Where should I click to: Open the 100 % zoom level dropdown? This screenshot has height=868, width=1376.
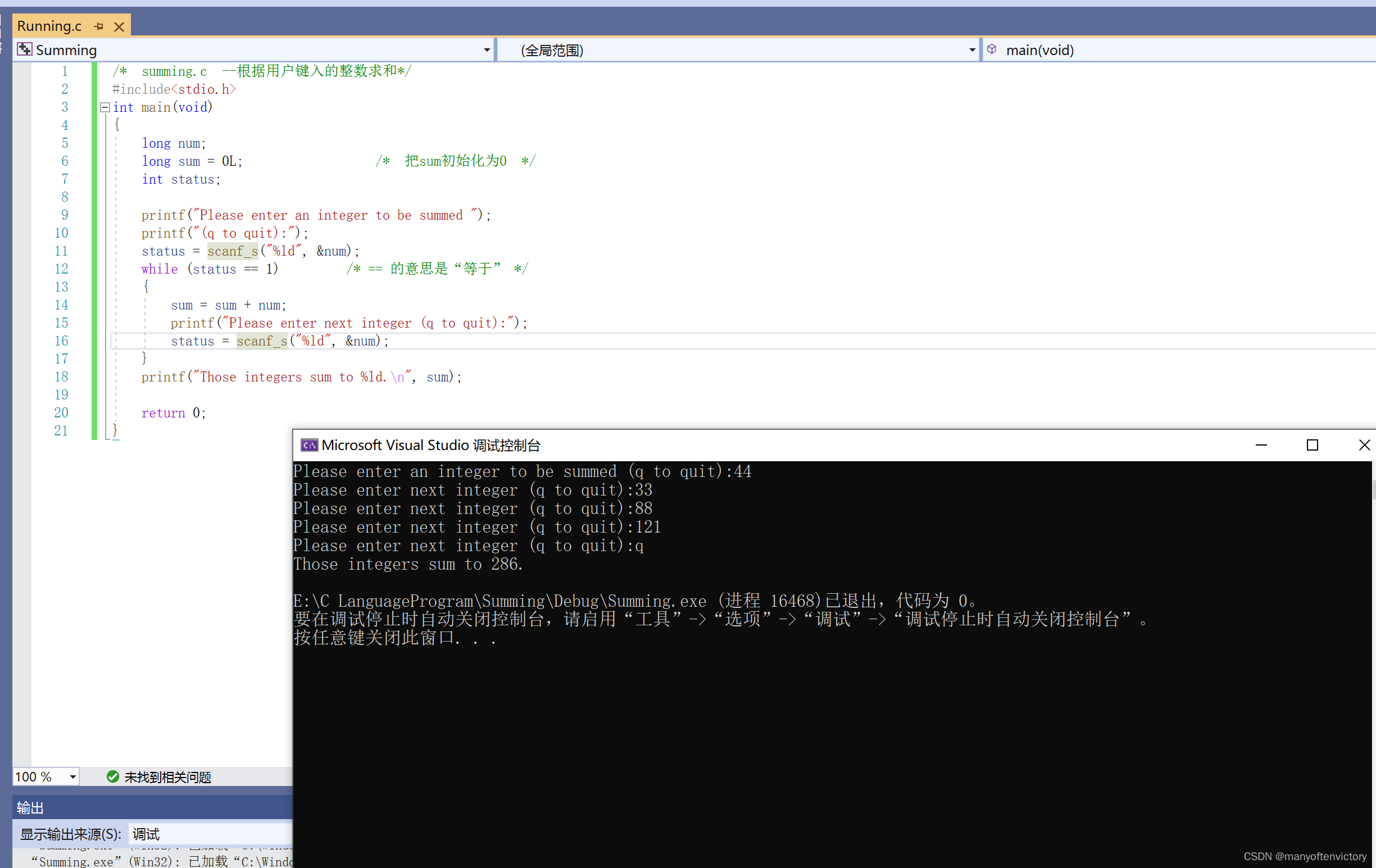coord(72,776)
